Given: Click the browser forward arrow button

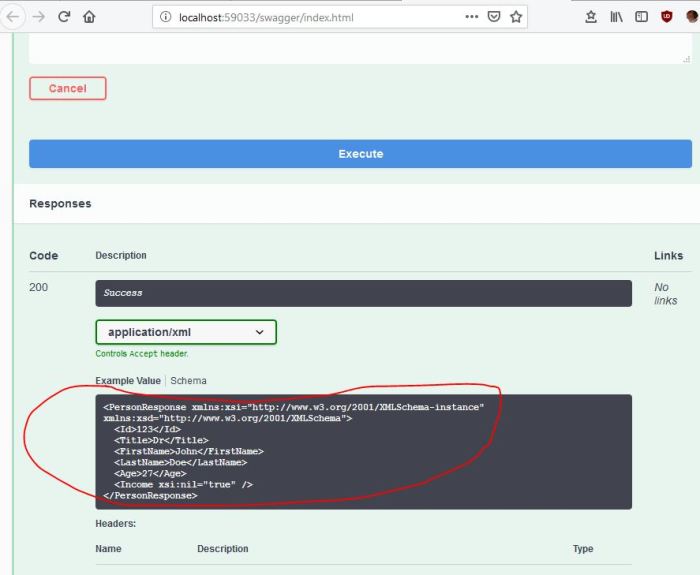Looking at the screenshot, I should pos(38,17).
